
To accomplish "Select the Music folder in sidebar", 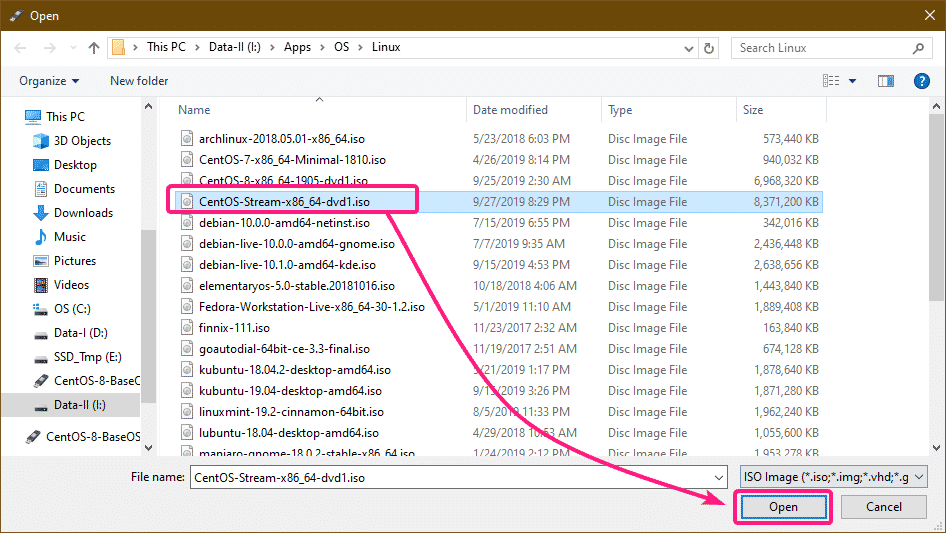I will 69,237.
